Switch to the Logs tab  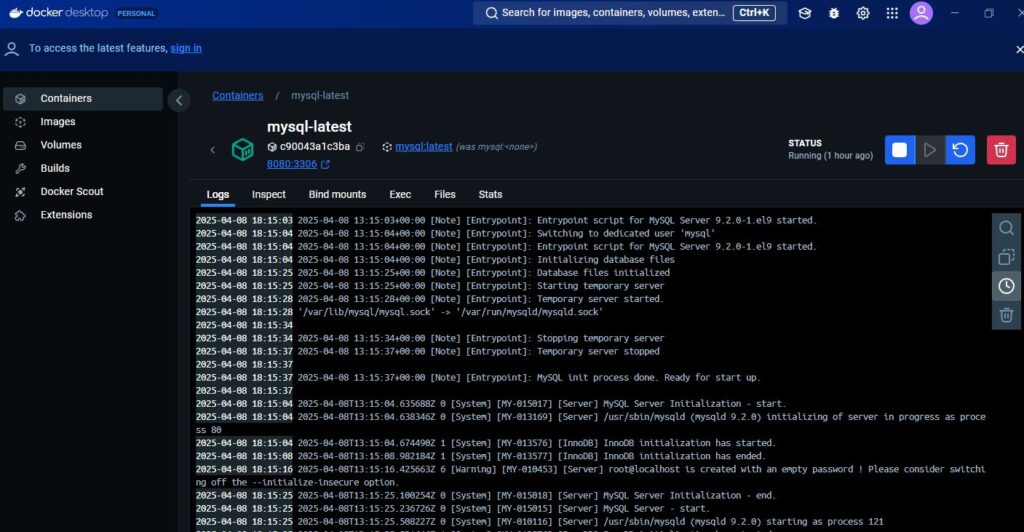pos(217,195)
